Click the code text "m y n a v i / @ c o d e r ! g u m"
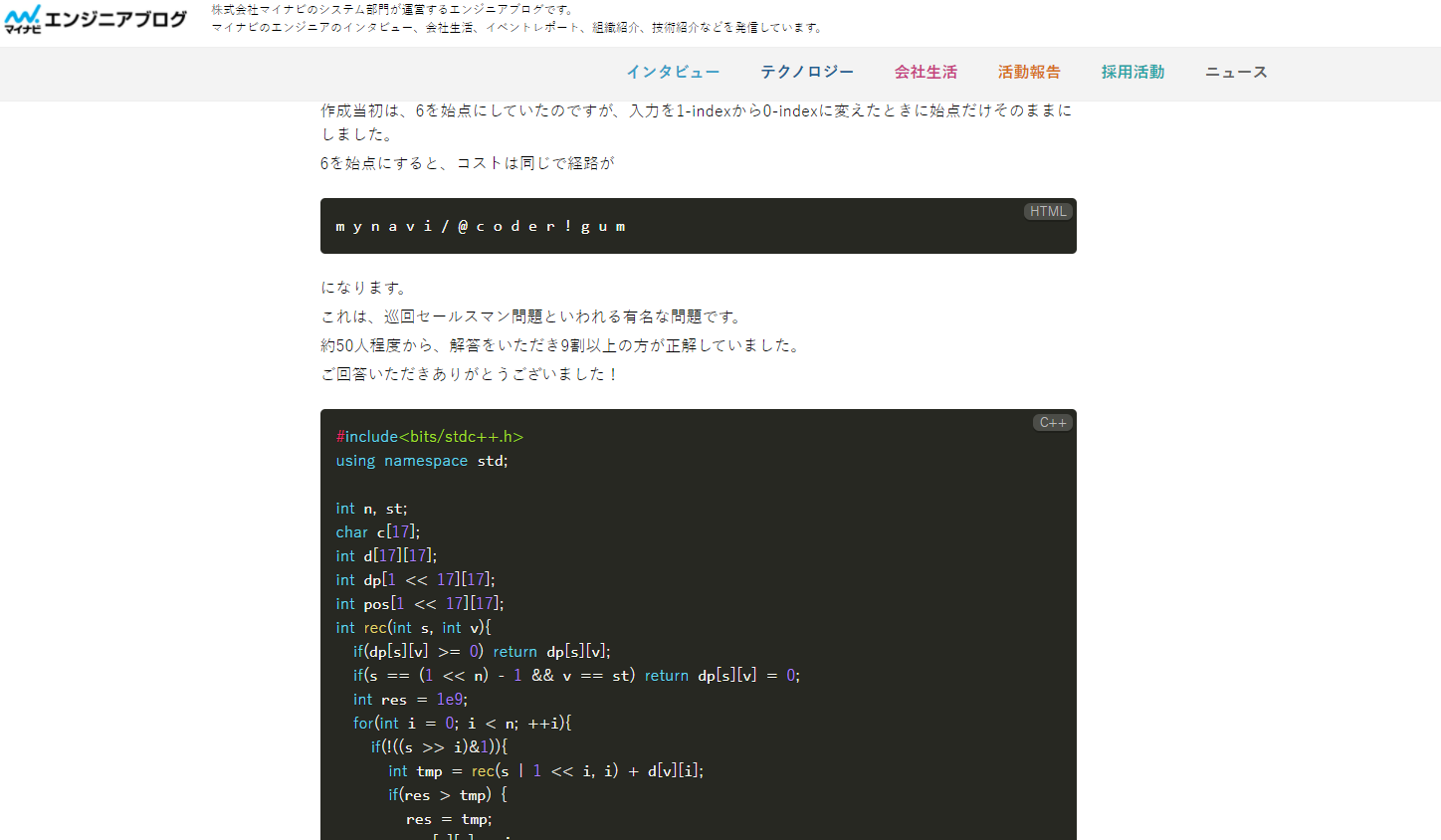The height and width of the screenshot is (840, 1441). coord(481,226)
